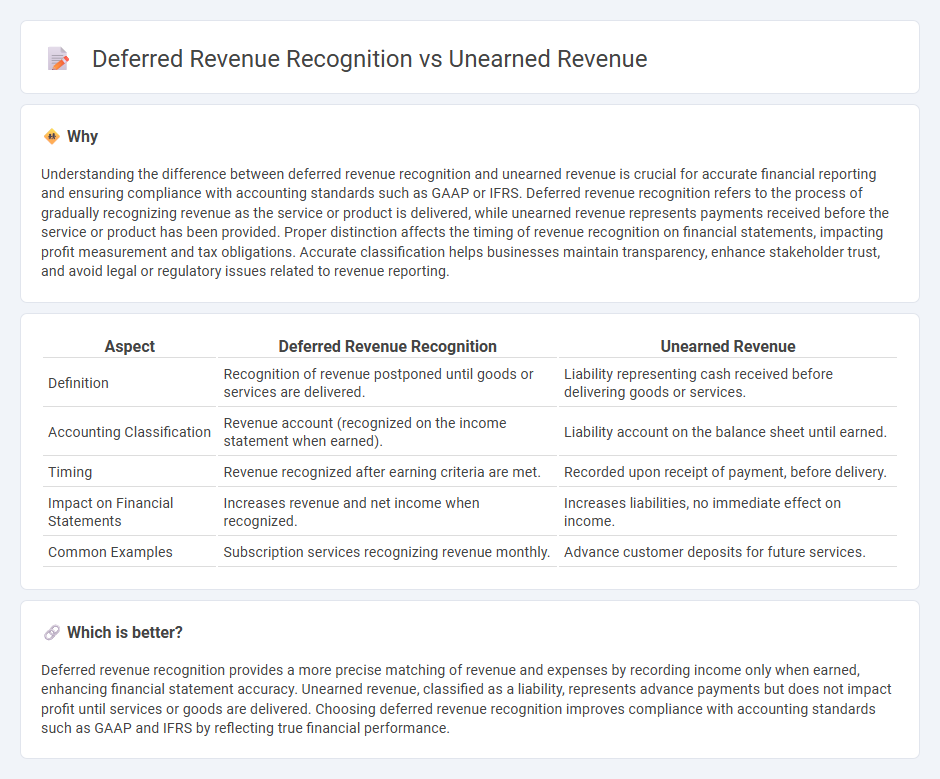Image resolution: width=940 pixels, height=779 pixels.
Task: Click cell 'Revenue recognized after earning criteria are met'
Action: pyautogui.click(x=387, y=473)
